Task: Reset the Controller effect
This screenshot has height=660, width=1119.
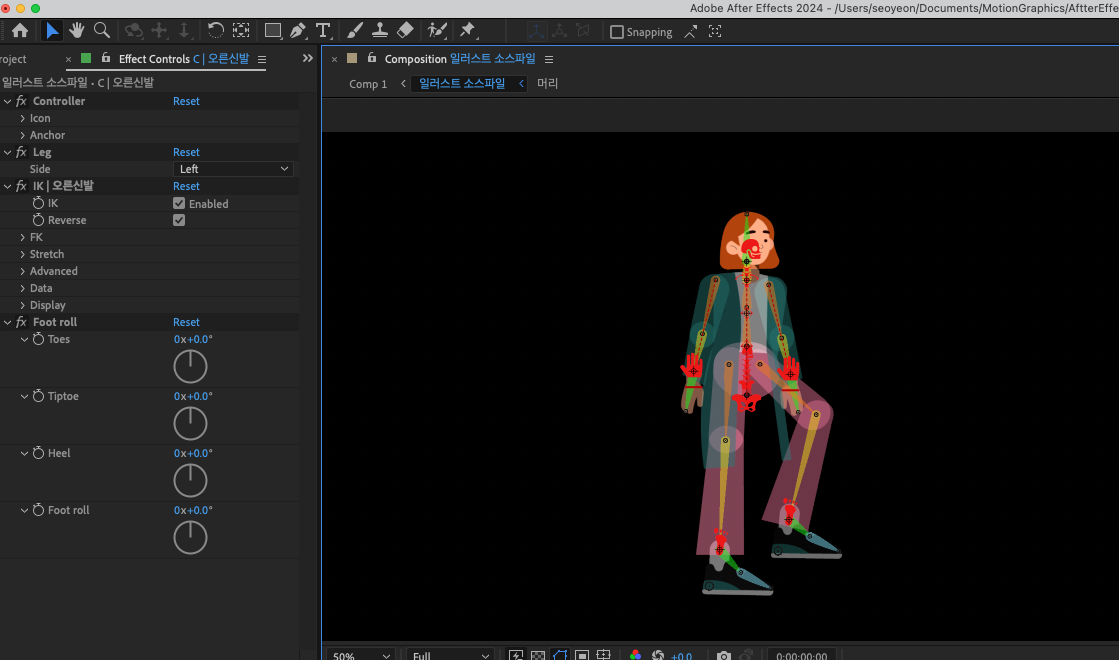Action: pos(186,101)
